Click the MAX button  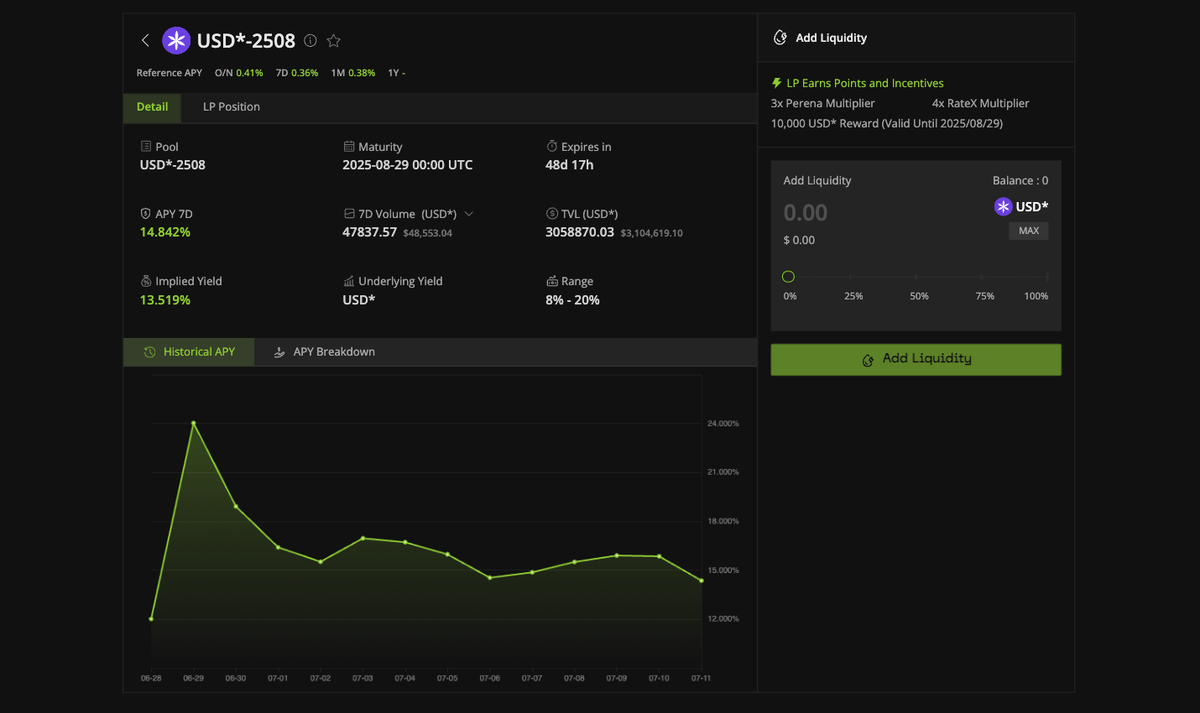coord(1029,231)
